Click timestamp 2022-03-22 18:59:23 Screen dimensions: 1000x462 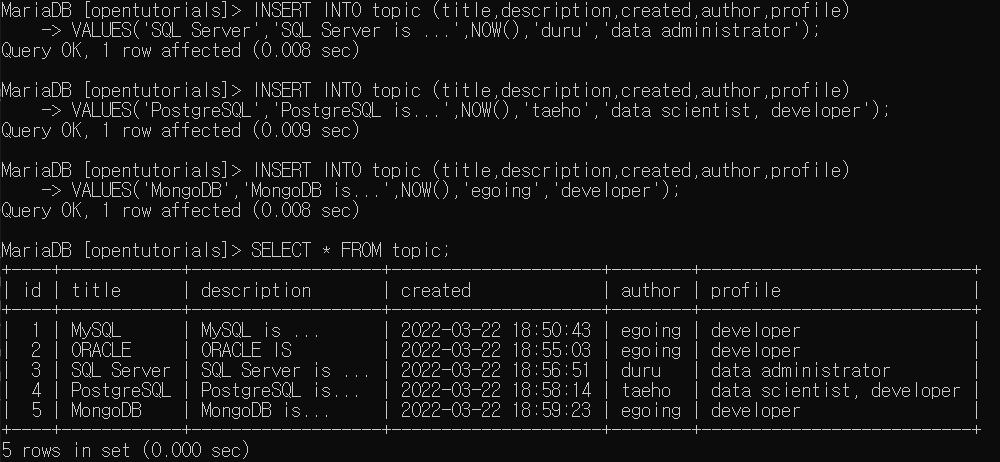(x=496, y=411)
